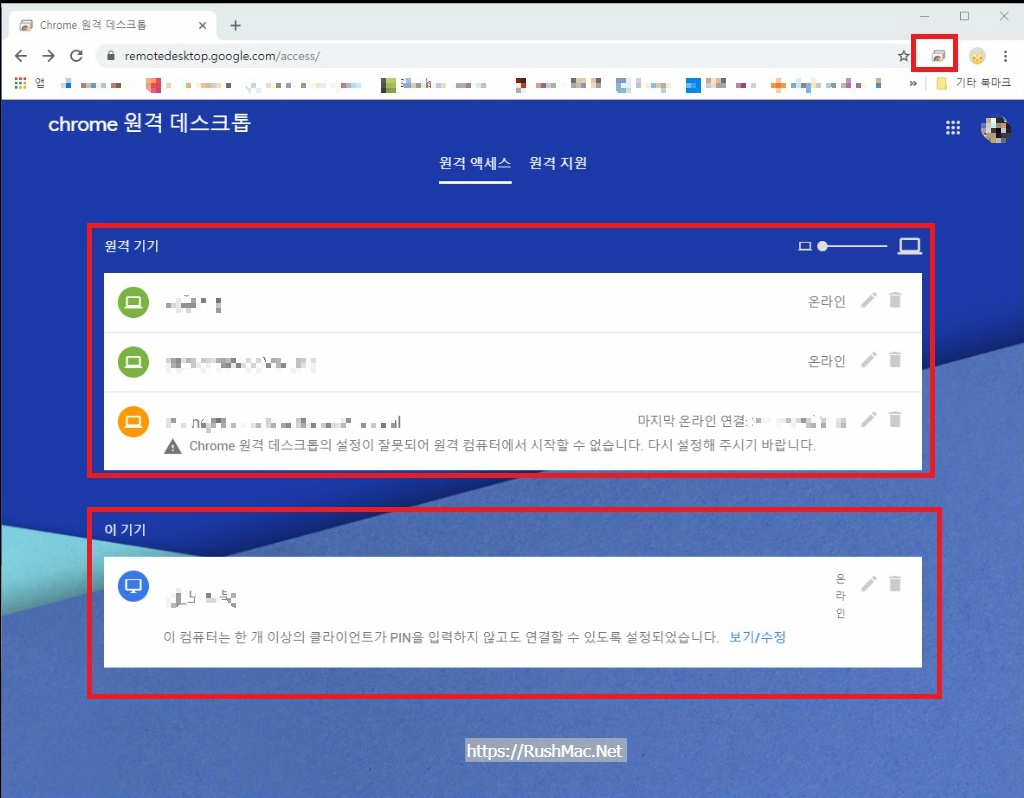
Task: Click the large laptop view icon
Action: 909,246
